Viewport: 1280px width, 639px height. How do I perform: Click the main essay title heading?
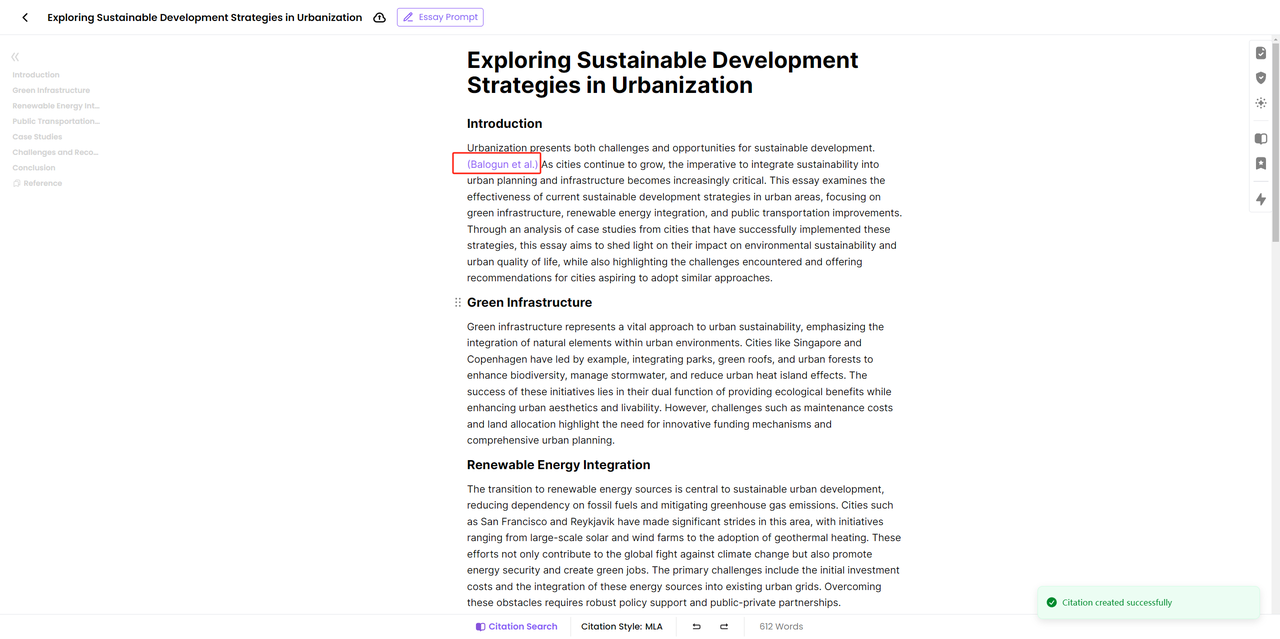[662, 73]
